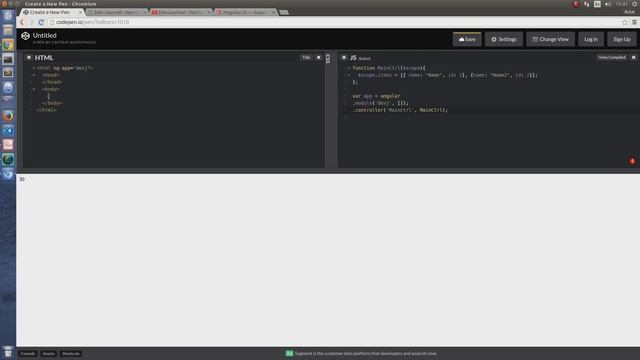Viewport: 640px width, 360px height.
Task: Open the system power gear menu
Action: (x=635, y=4)
